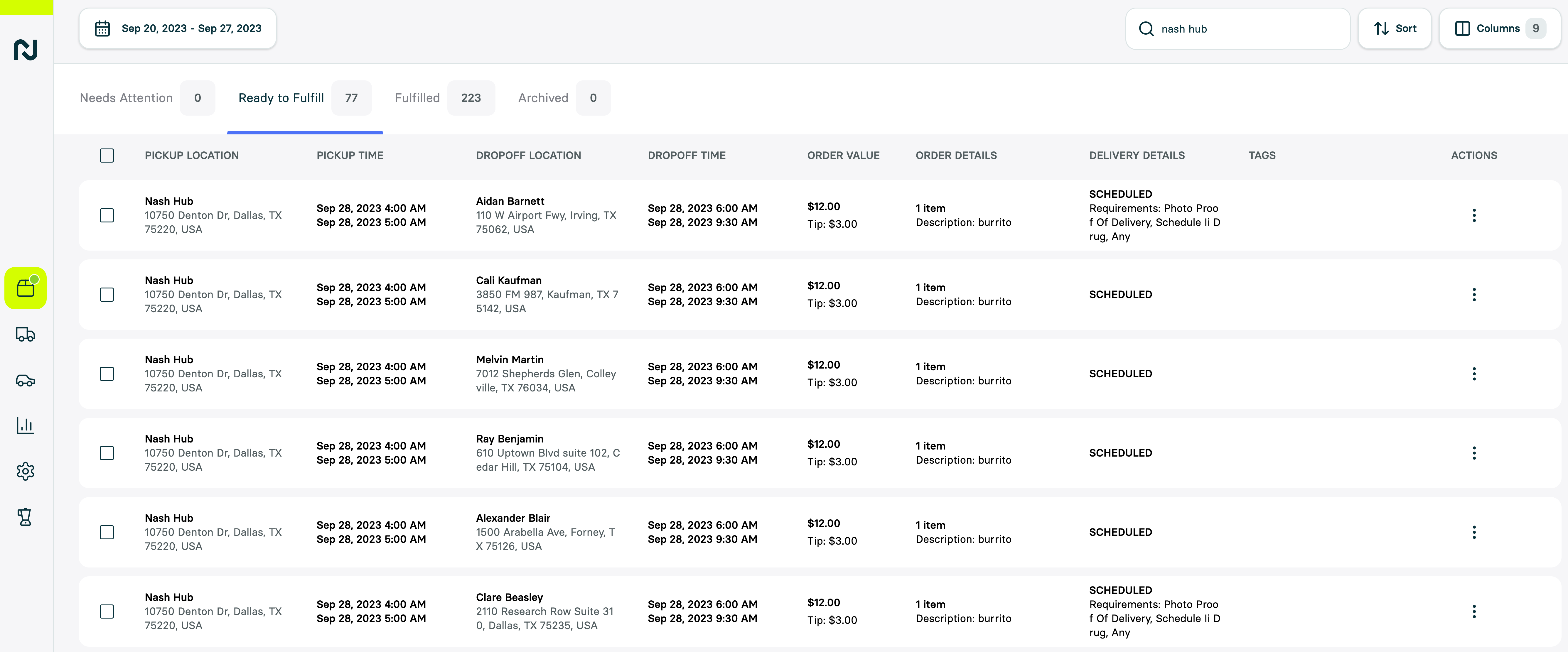Image resolution: width=1568 pixels, height=652 pixels.
Task: Switch to the Archived tab
Action: click(564, 98)
